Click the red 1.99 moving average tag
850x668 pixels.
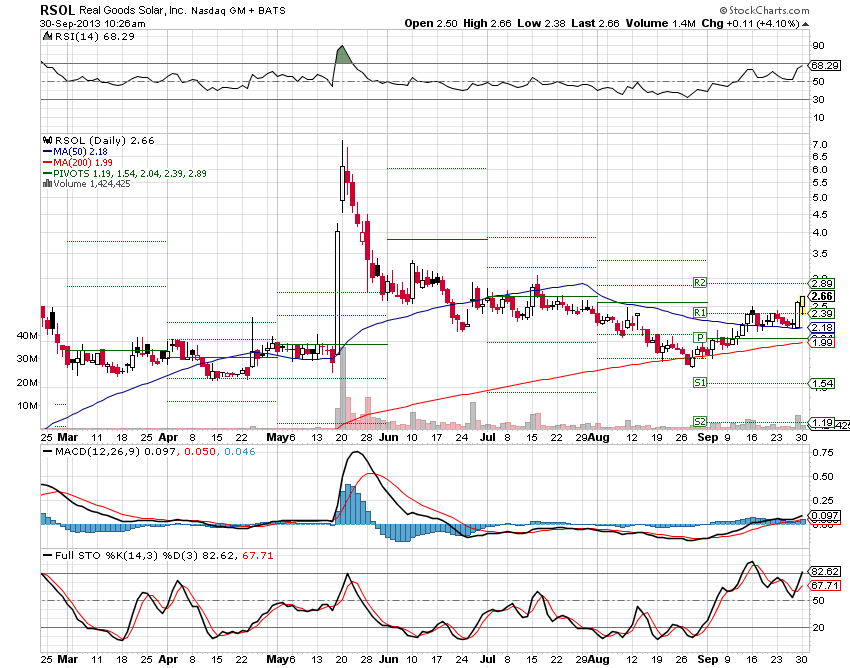[x=822, y=343]
